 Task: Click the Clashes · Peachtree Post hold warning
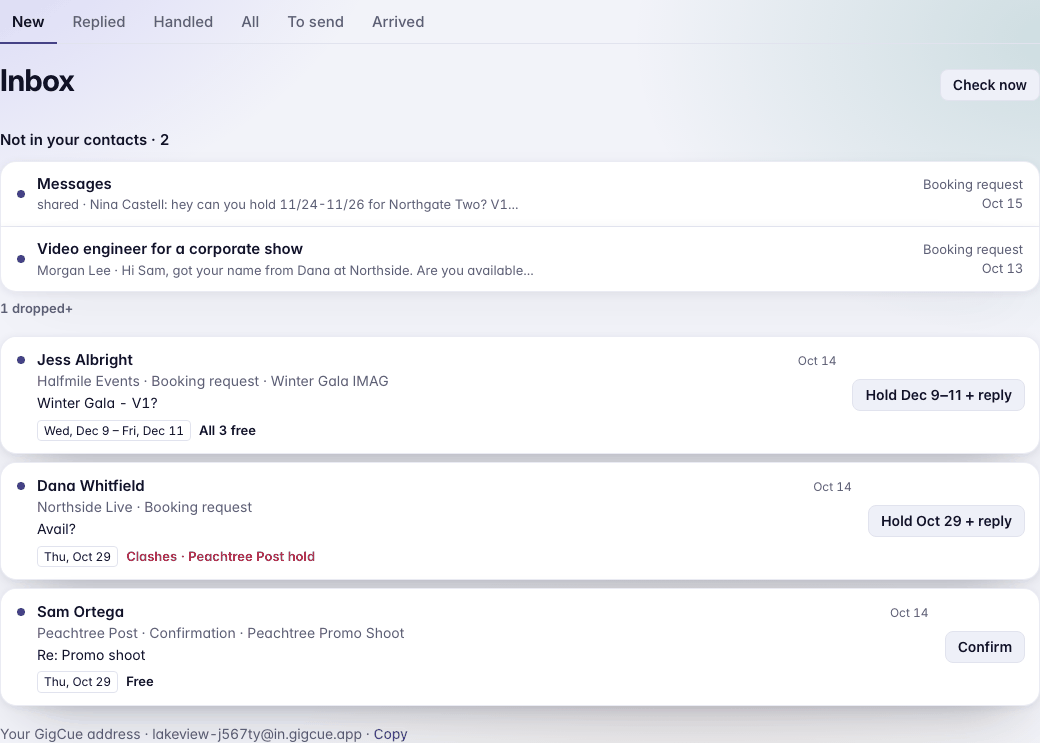point(220,557)
